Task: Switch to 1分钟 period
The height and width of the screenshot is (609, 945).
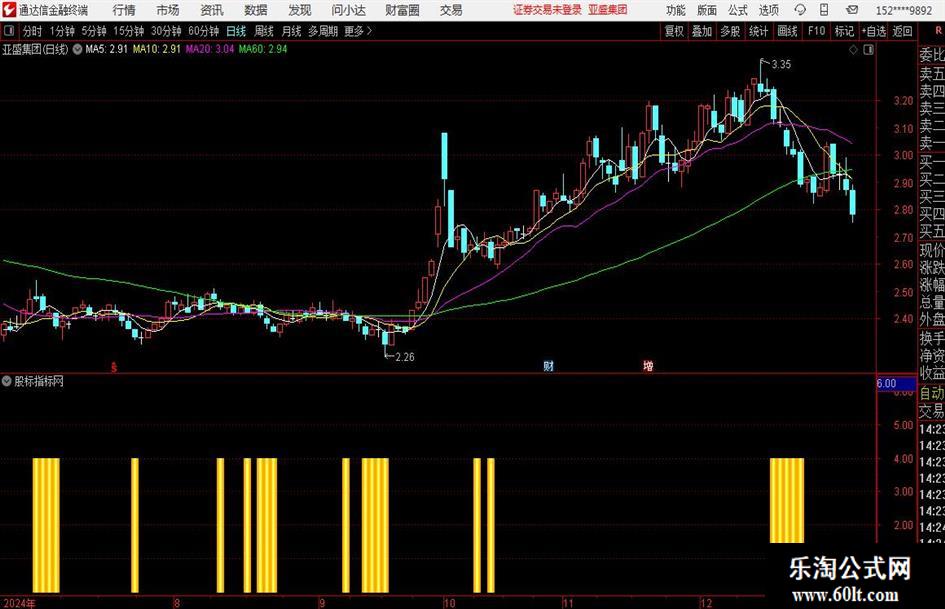Action: [62, 31]
